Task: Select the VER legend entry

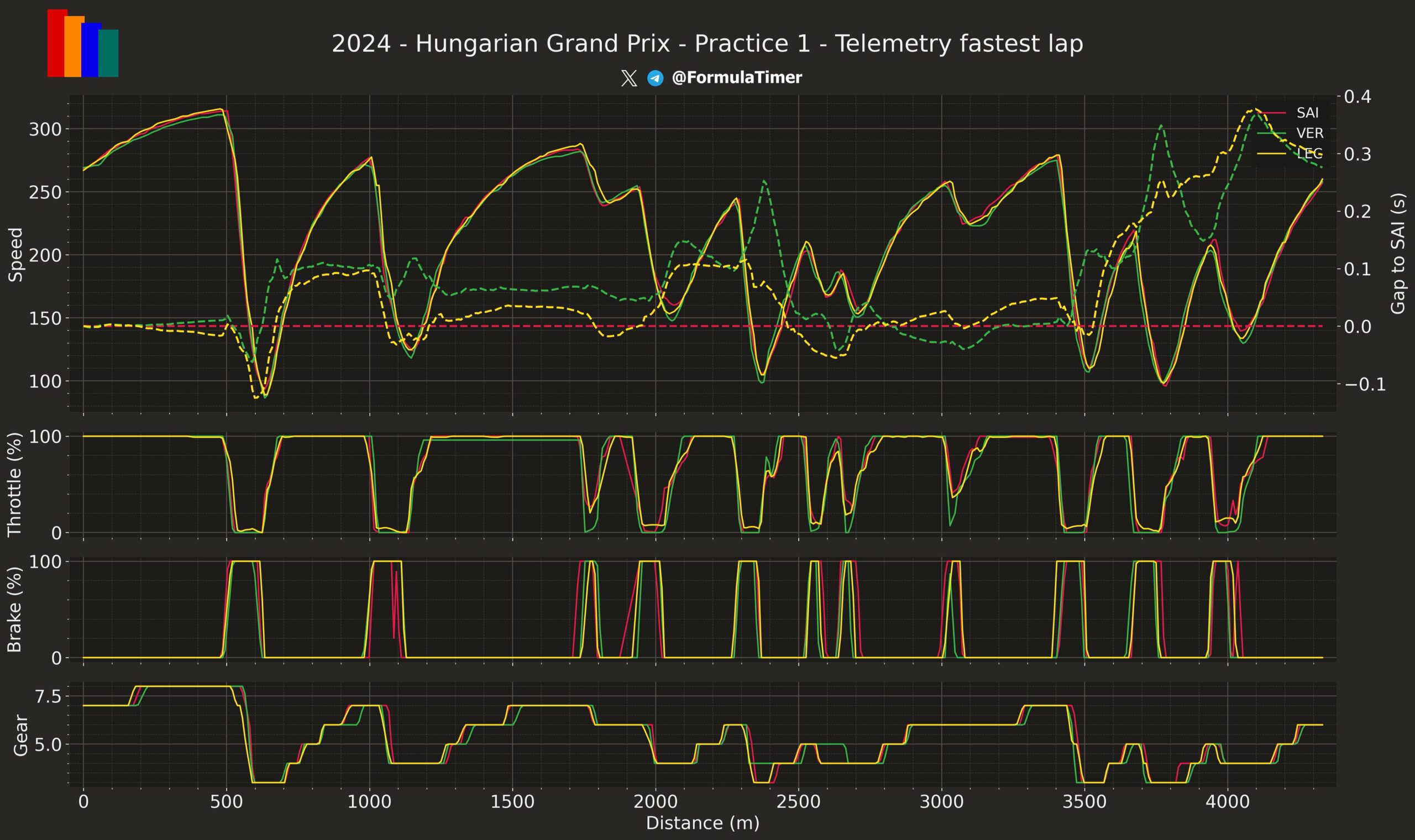Action: point(1310,133)
